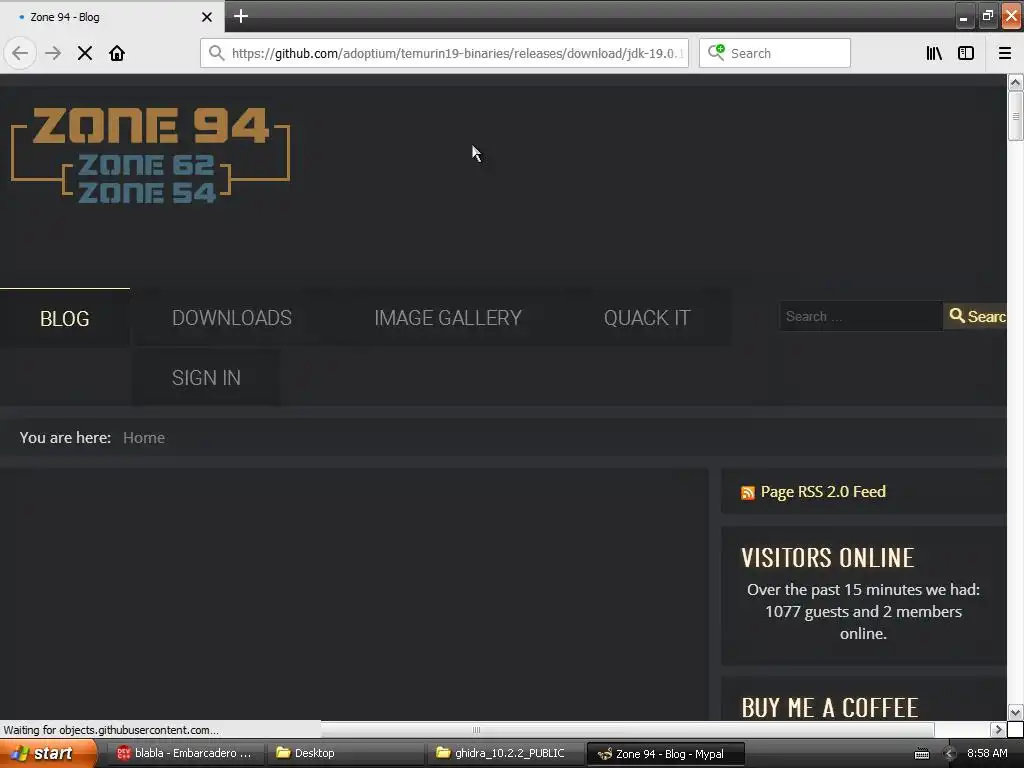Screen dimensions: 1024x768
Task: Open the QUACK IT menu item
Action: pos(647,317)
